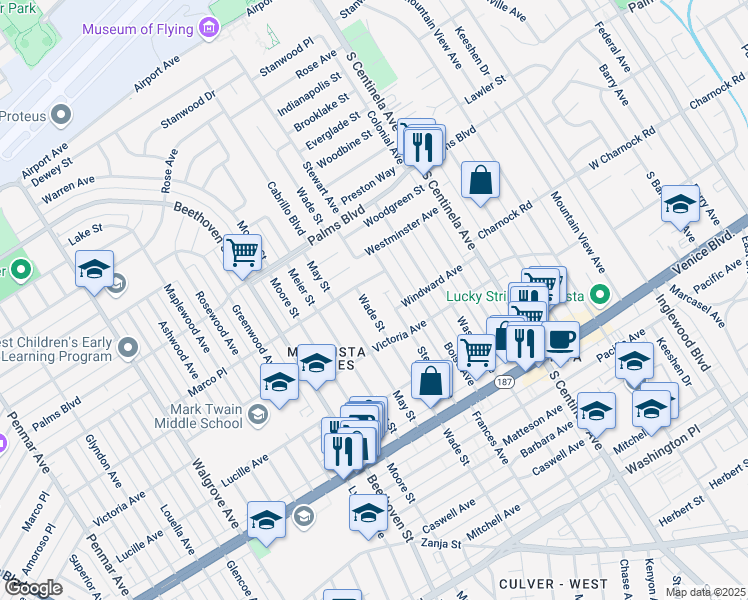The width and height of the screenshot is (748, 600).
Task: Open front restaurant marker at Beethoven and Venice
Action: pyautogui.click(x=343, y=454)
